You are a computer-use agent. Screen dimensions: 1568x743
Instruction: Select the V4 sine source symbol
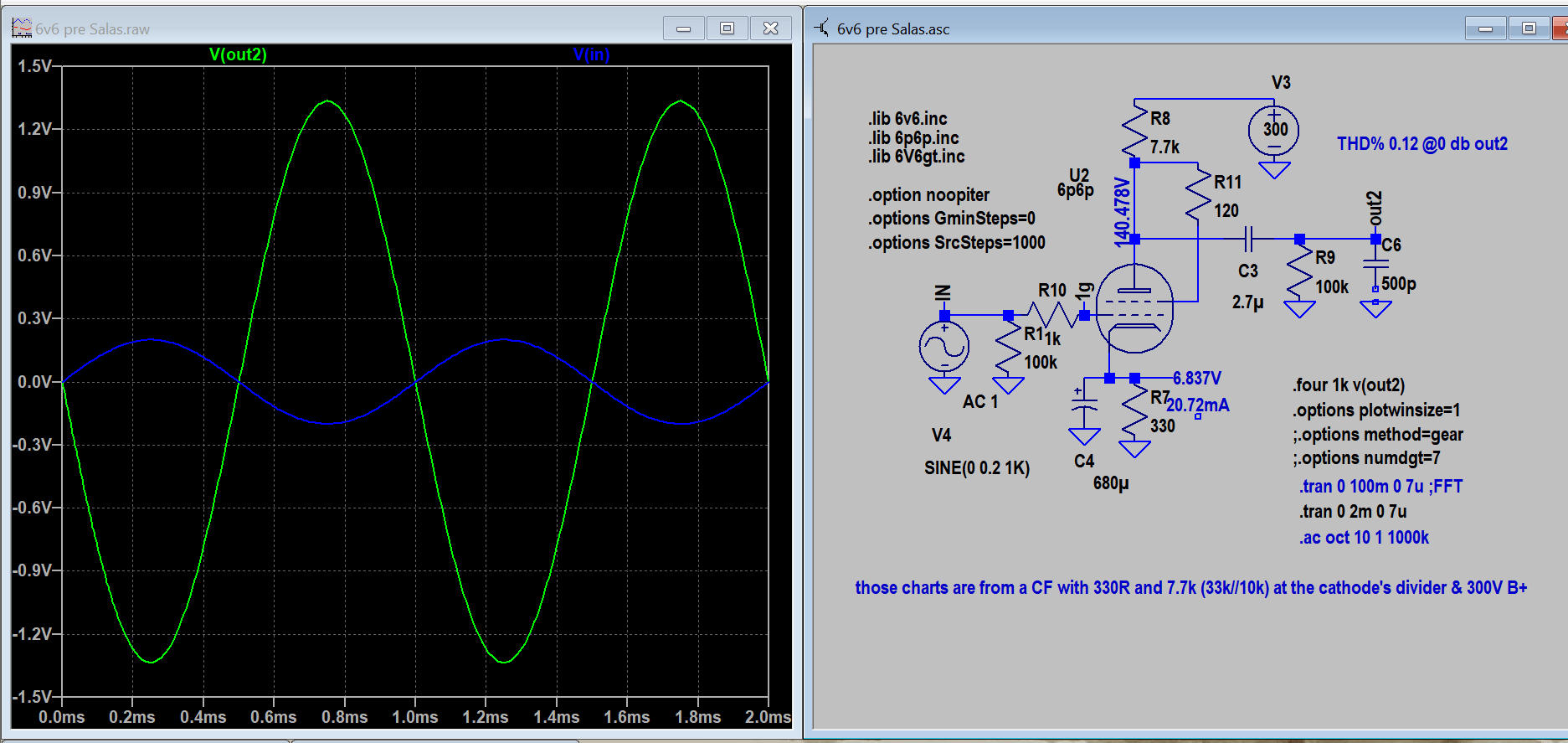click(x=944, y=347)
